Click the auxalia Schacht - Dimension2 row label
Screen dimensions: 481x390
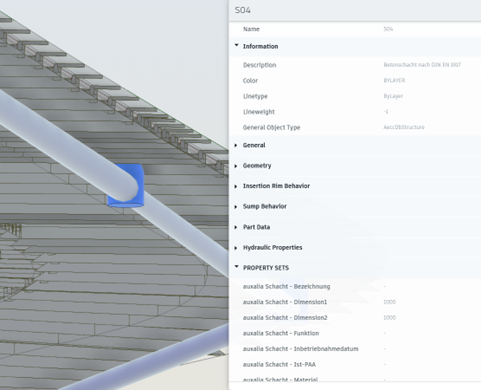[285, 318]
